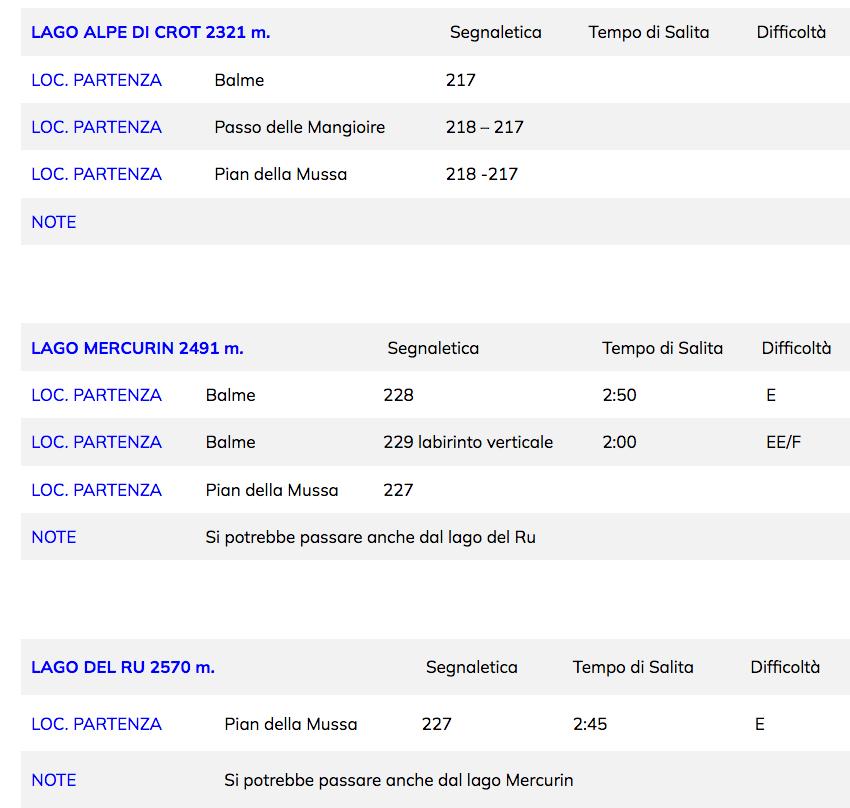
Task: Click 'Pian della Mussa' in the Alpe di Crot table
Action: (281, 174)
